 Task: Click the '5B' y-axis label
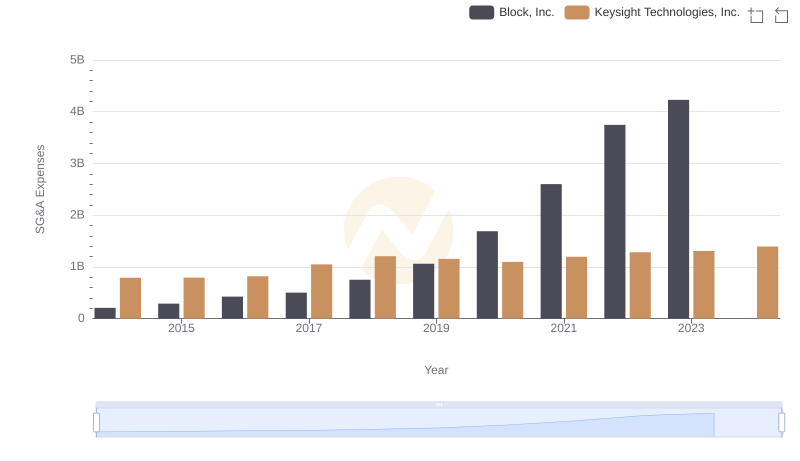pyautogui.click(x=77, y=60)
